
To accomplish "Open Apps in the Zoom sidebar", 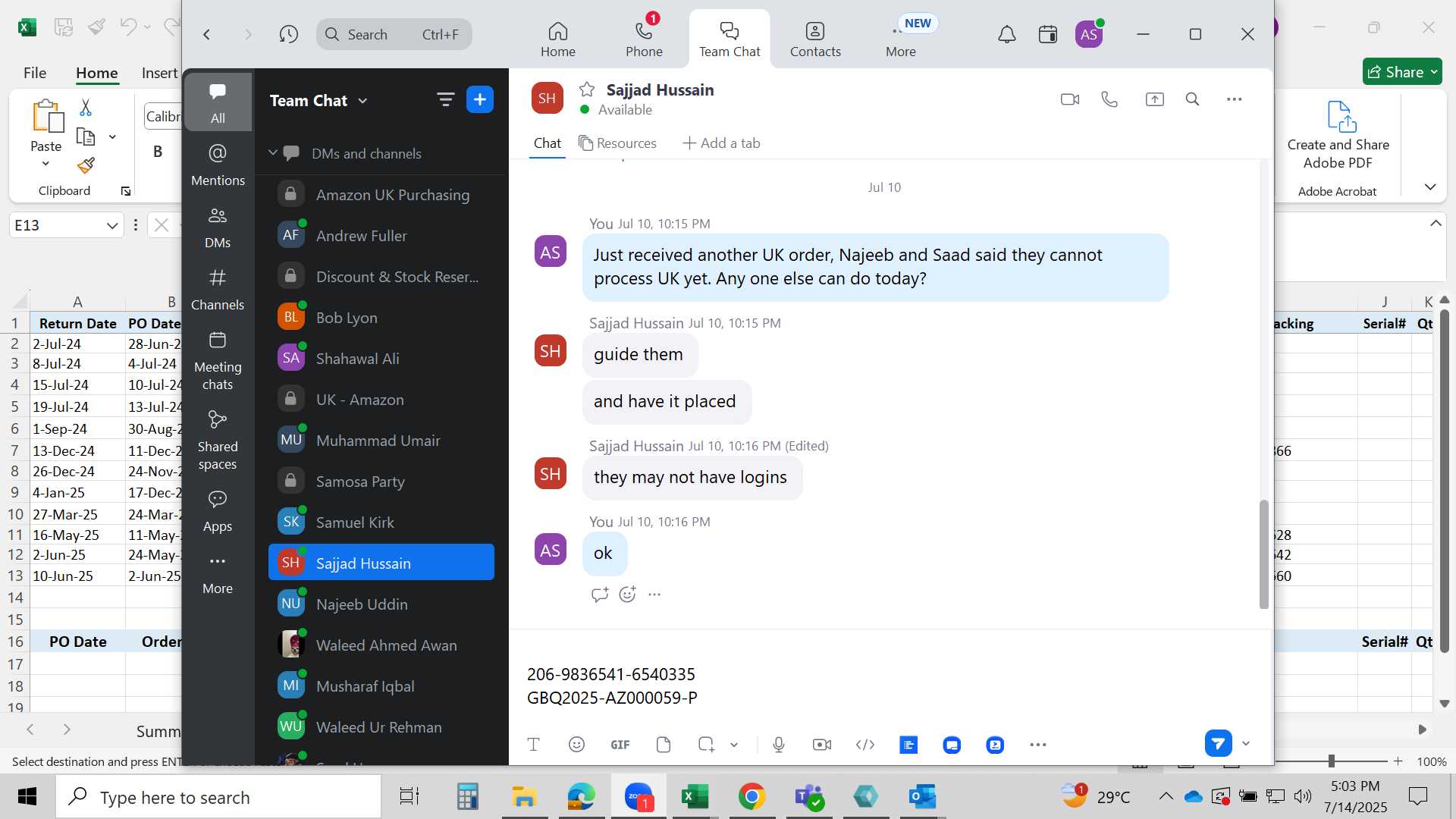I will coord(218,510).
